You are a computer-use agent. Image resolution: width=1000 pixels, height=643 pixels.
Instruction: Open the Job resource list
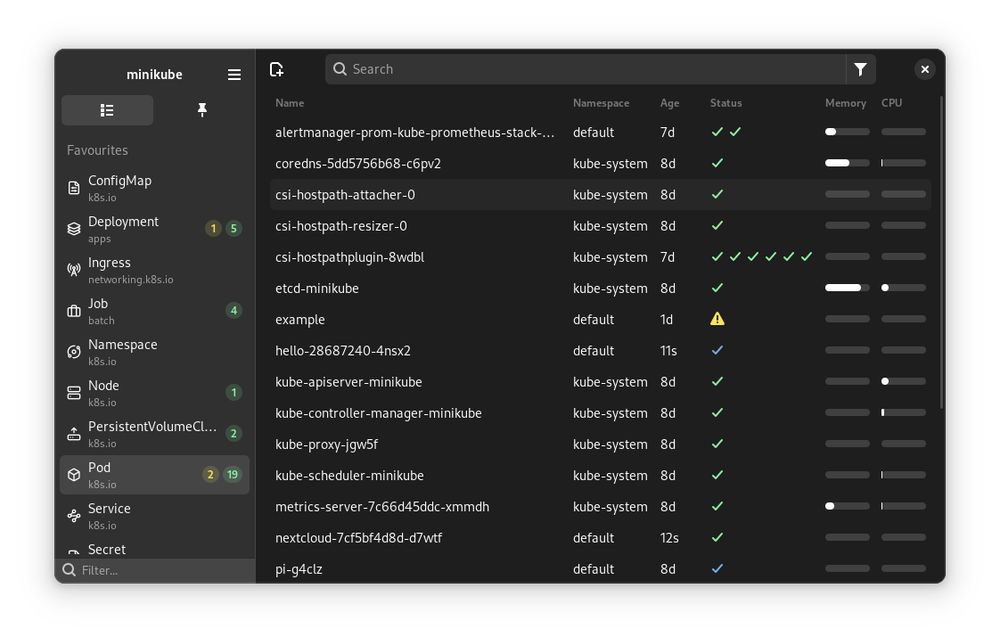point(154,311)
